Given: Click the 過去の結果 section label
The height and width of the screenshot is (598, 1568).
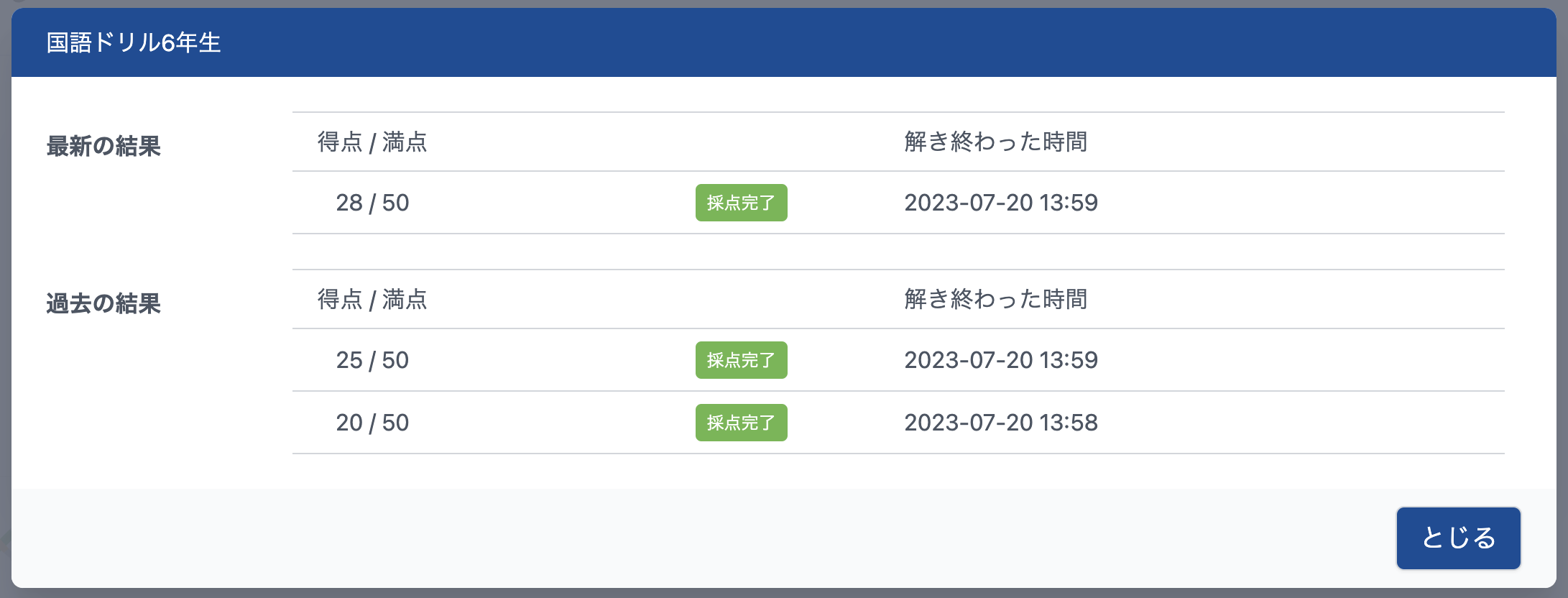Looking at the screenshot, I should click(x=103, y=303).
